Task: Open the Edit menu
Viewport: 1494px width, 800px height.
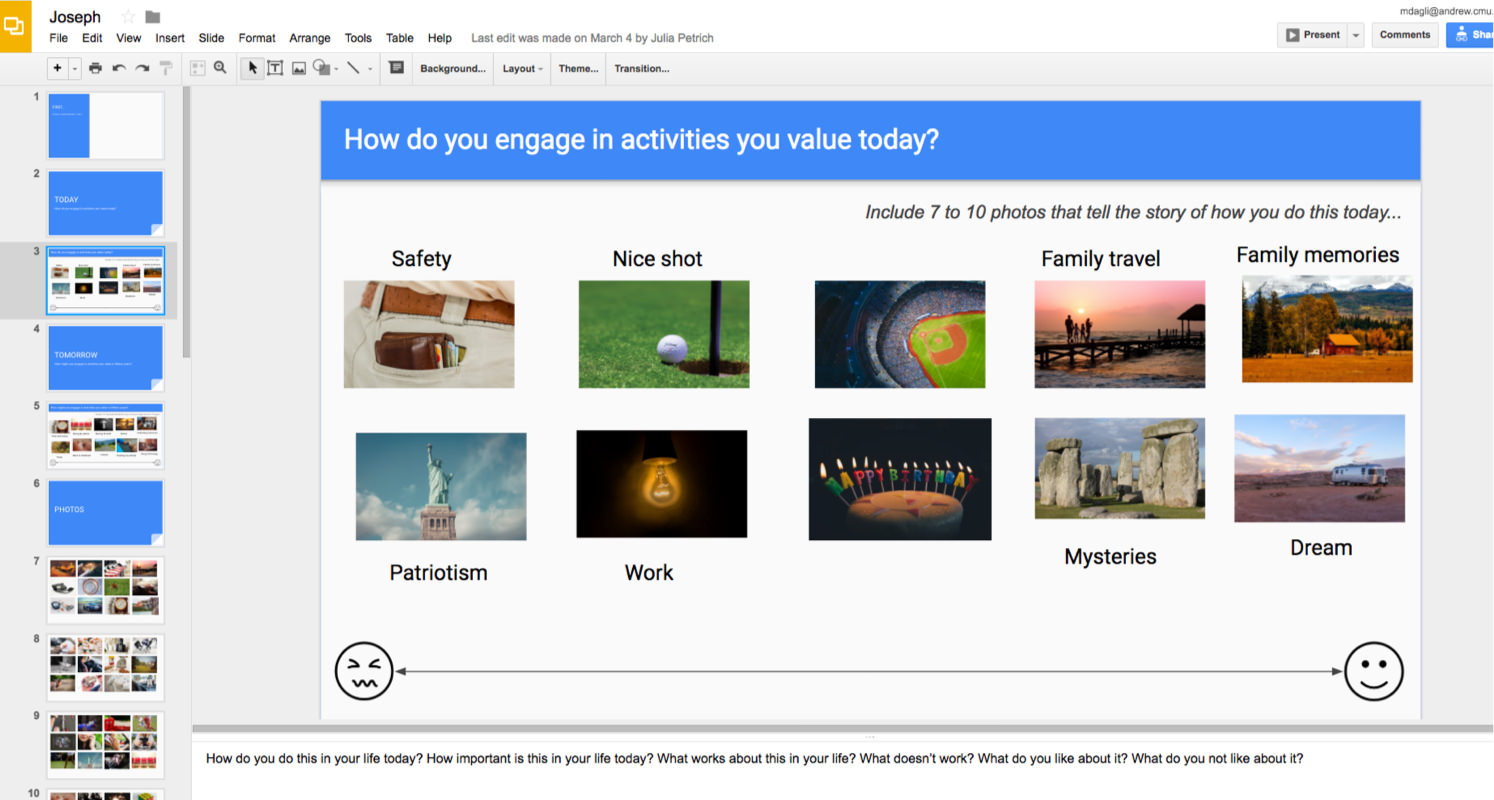Action: (92, 38)
